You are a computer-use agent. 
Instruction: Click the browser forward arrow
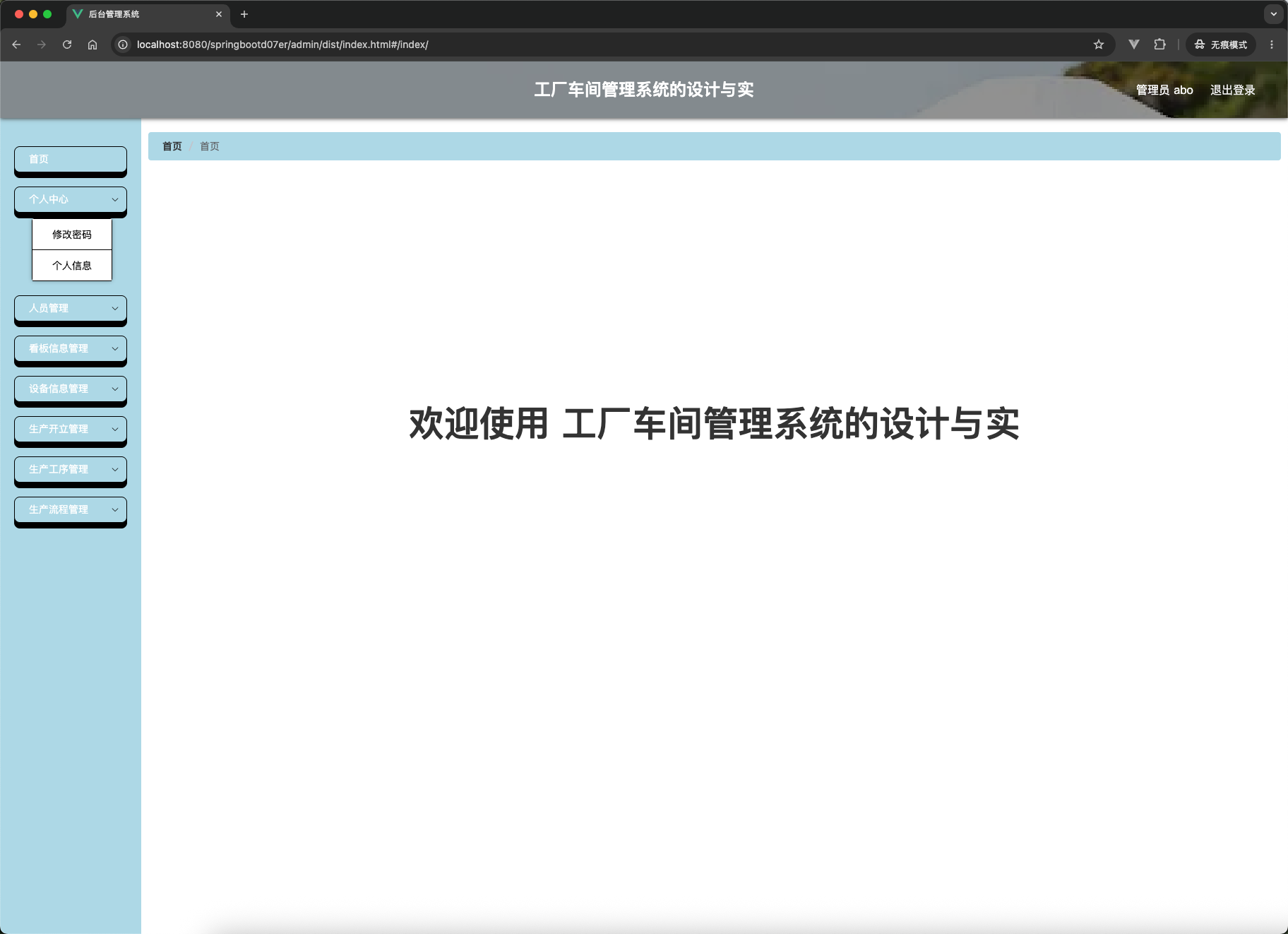point(42,45)
